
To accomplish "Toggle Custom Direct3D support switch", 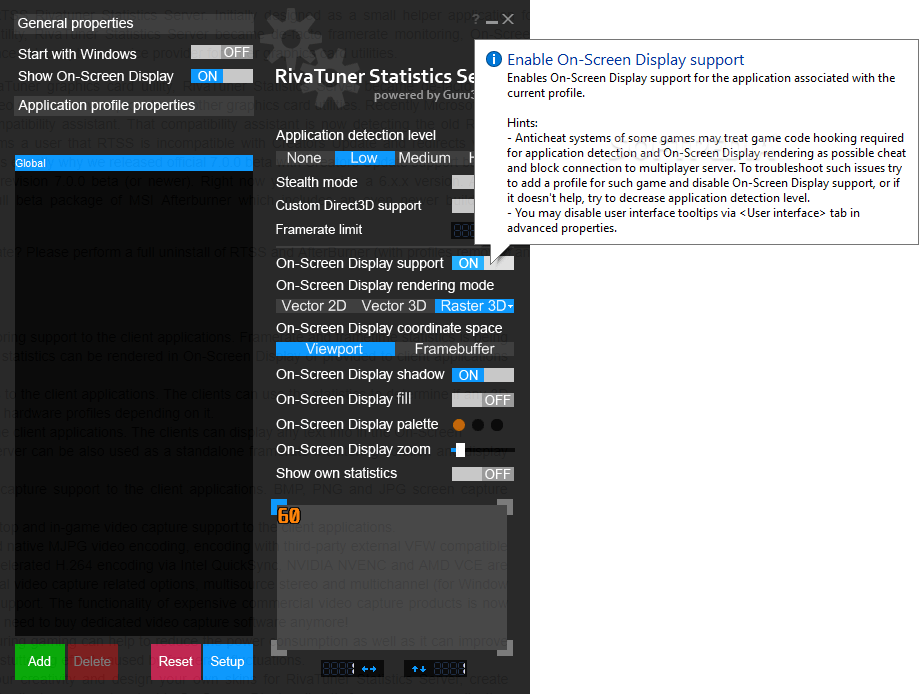I will click(462, 206).
